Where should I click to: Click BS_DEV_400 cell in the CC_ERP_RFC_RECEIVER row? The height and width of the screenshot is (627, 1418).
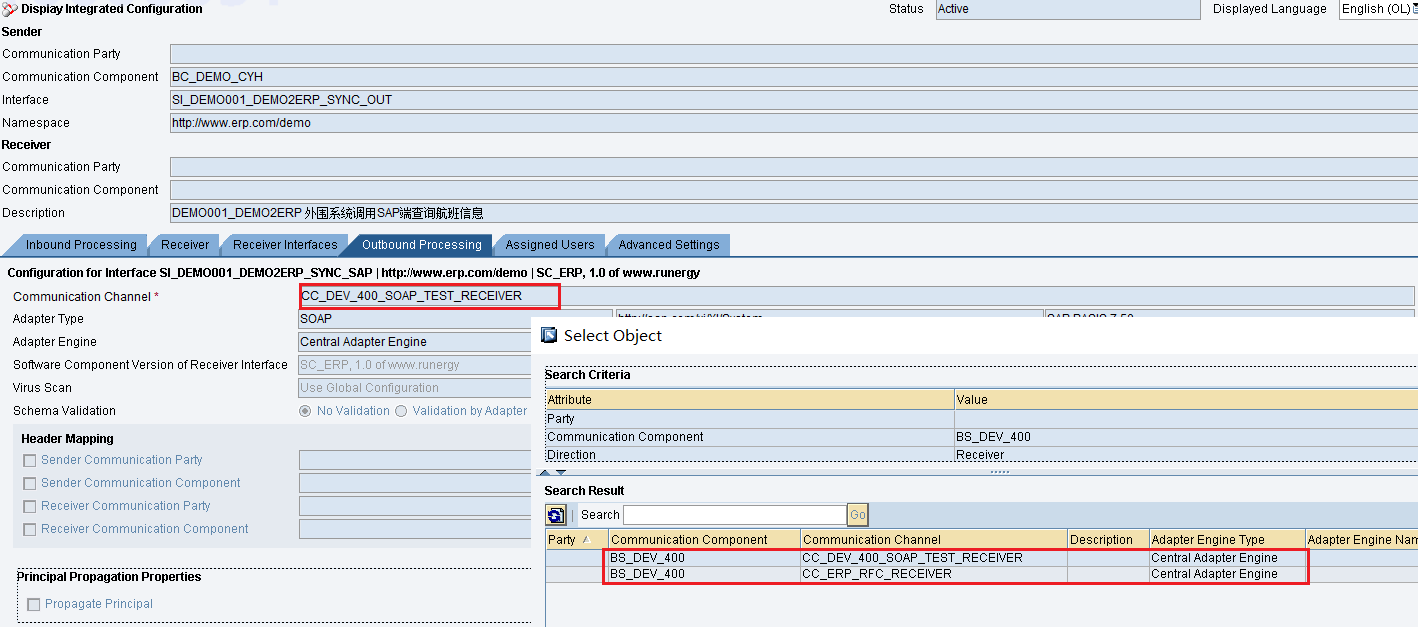[704, 574]
